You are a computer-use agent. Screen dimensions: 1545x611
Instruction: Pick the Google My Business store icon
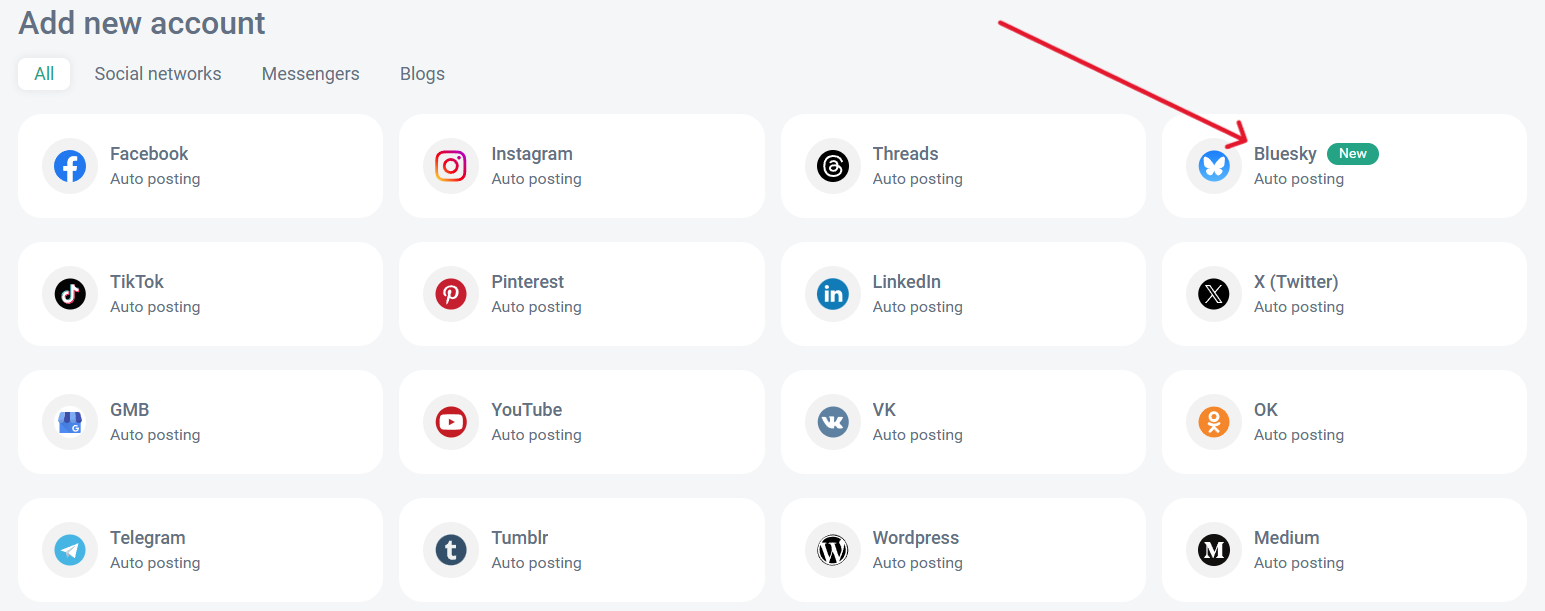point(70,422)
